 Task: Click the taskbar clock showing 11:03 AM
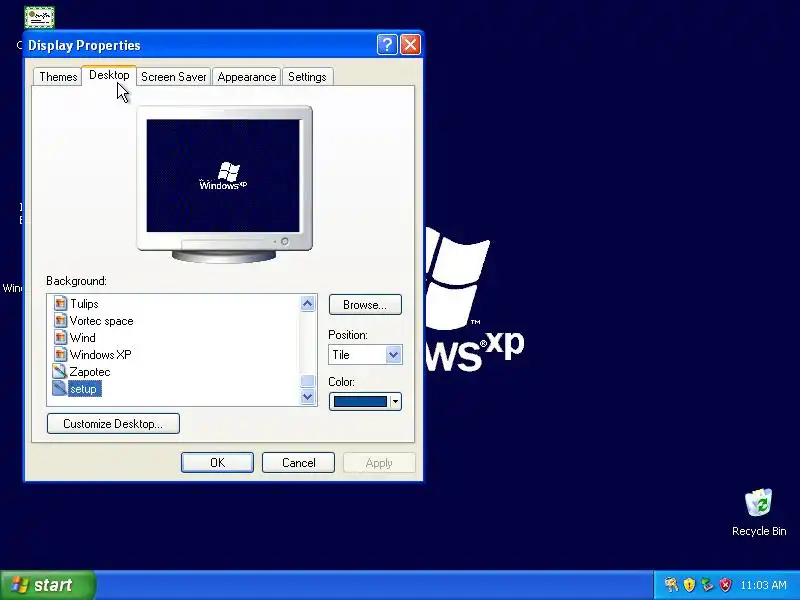pyautogui.click(x=763, y=585)
